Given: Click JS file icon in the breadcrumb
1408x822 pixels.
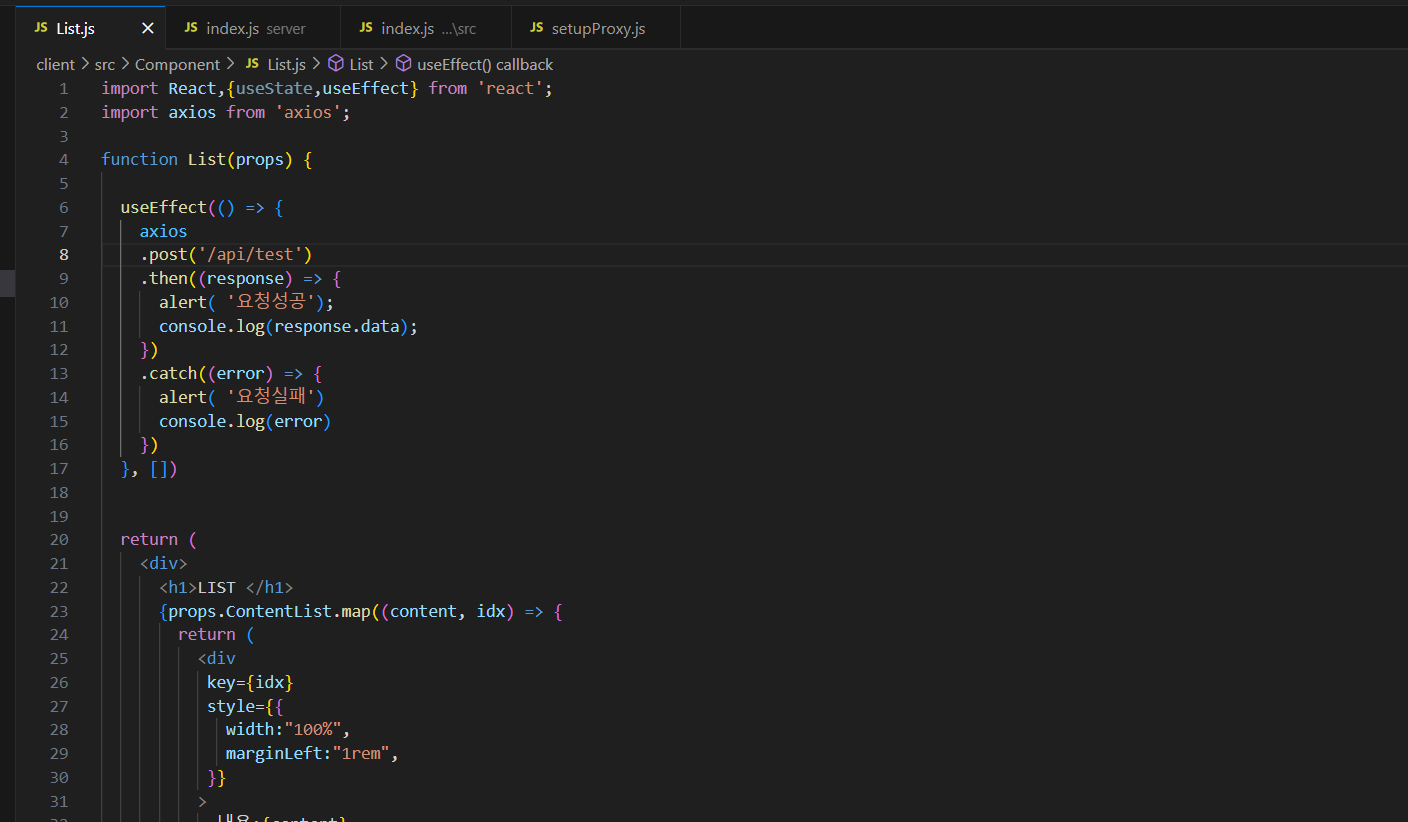Looking at the screenshot, I should click(x=252, y=64).
